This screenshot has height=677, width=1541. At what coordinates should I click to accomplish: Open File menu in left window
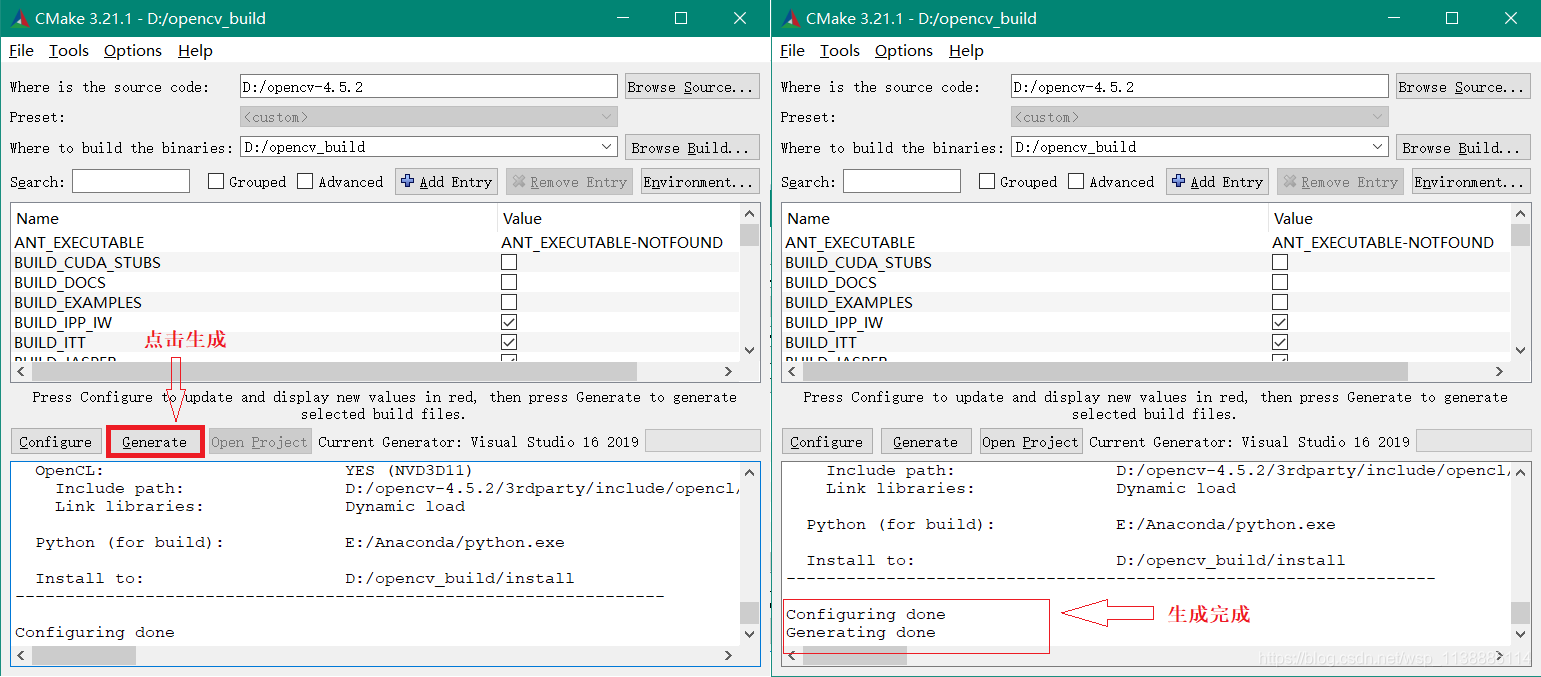point(21,51)
